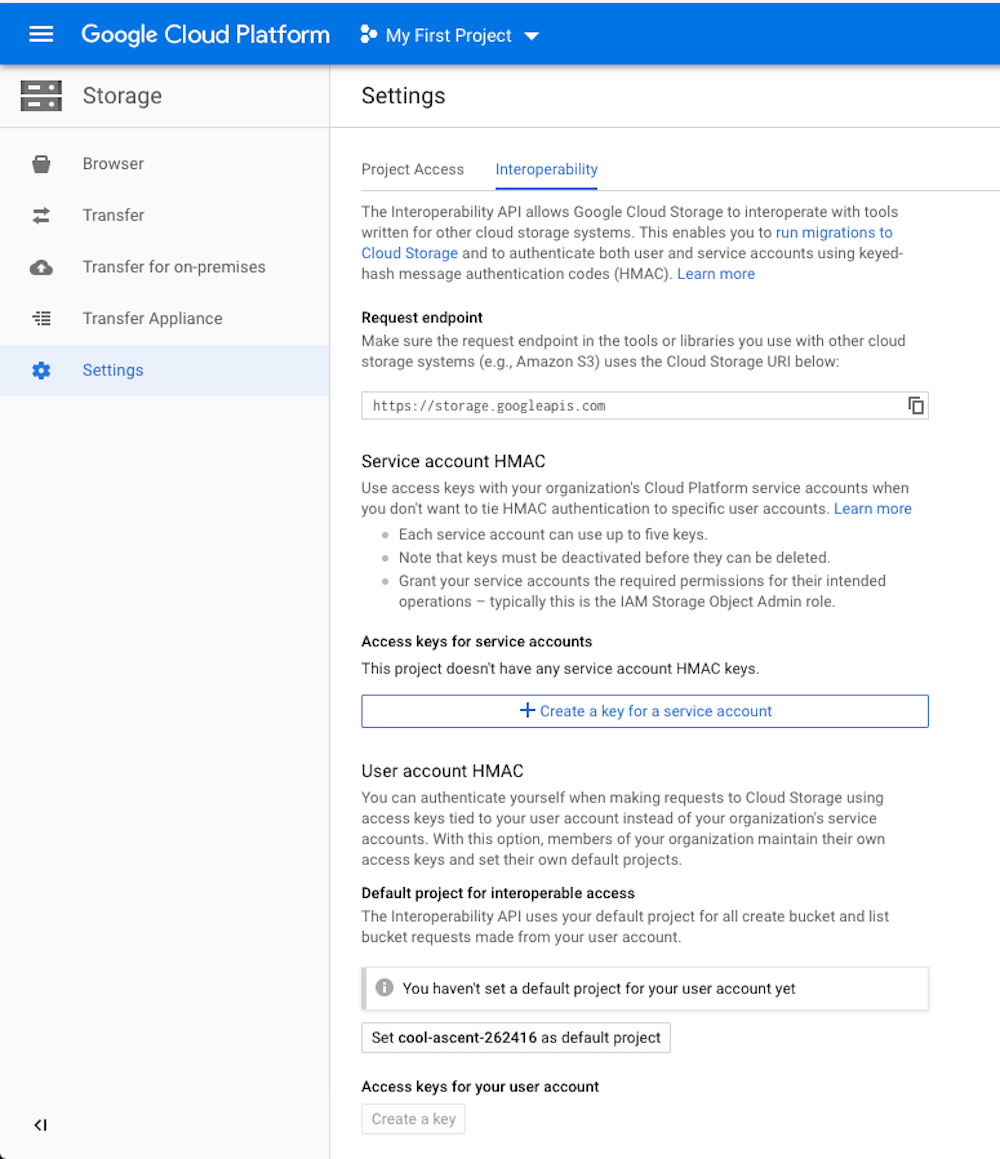Viewport: 1000px width, 1159px height.
Task: Click the no service account HMAC keys message
Action: pos(560,669)
